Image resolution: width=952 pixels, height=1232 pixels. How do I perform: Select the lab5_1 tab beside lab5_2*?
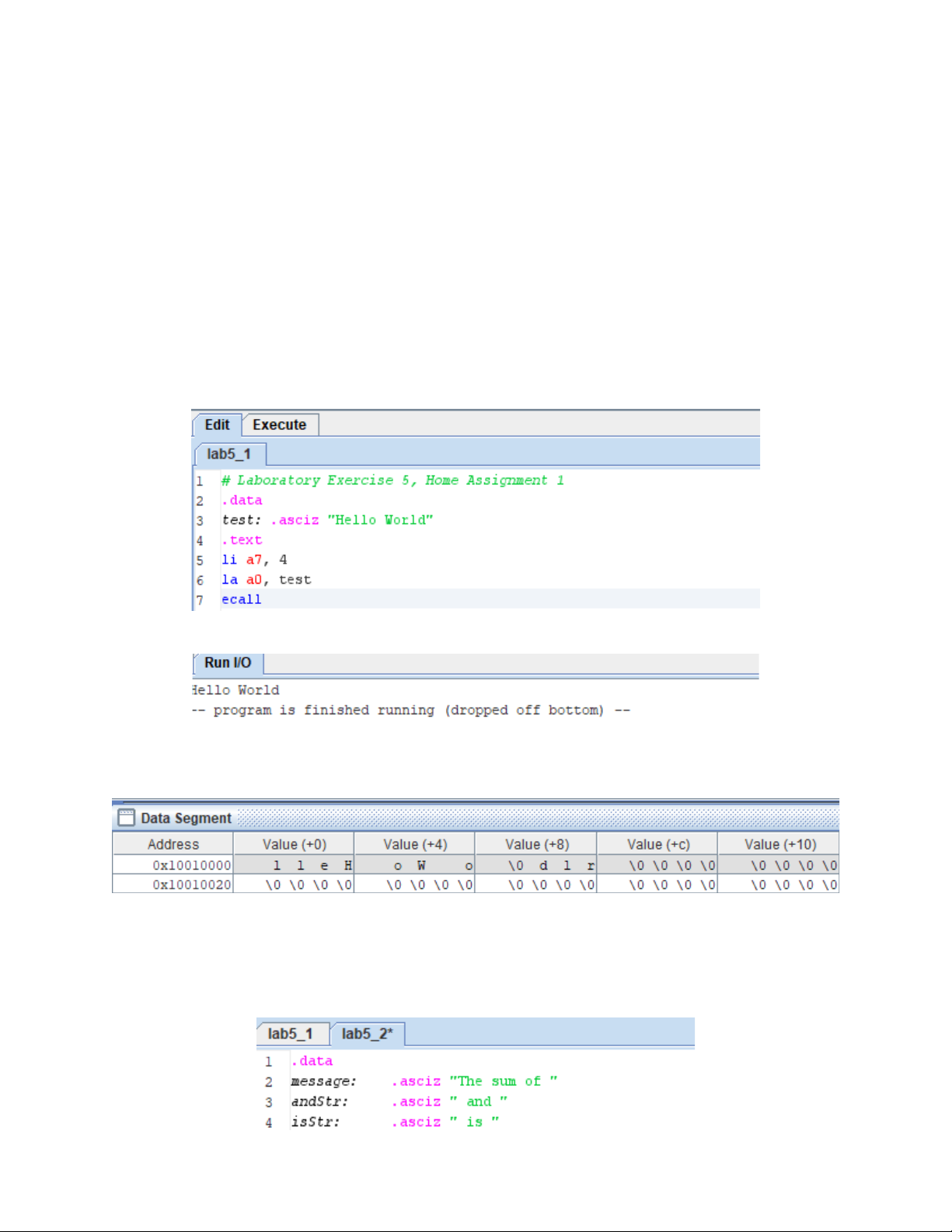coord(291,1034)
